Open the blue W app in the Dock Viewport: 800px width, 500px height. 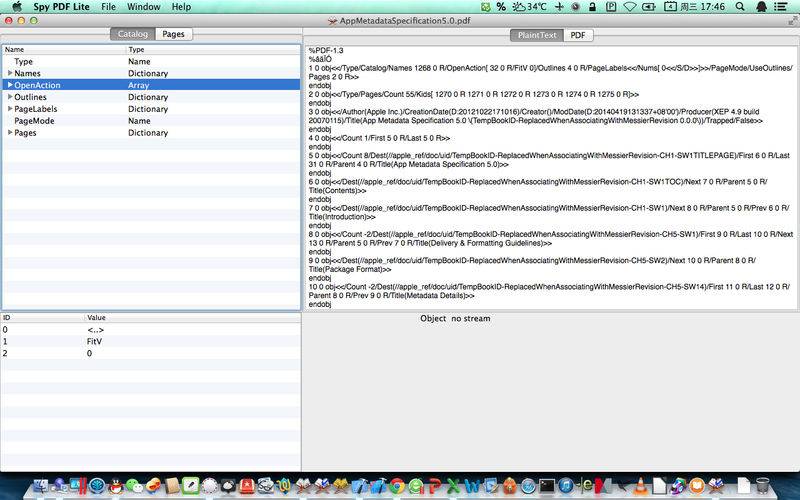[472, 486]
